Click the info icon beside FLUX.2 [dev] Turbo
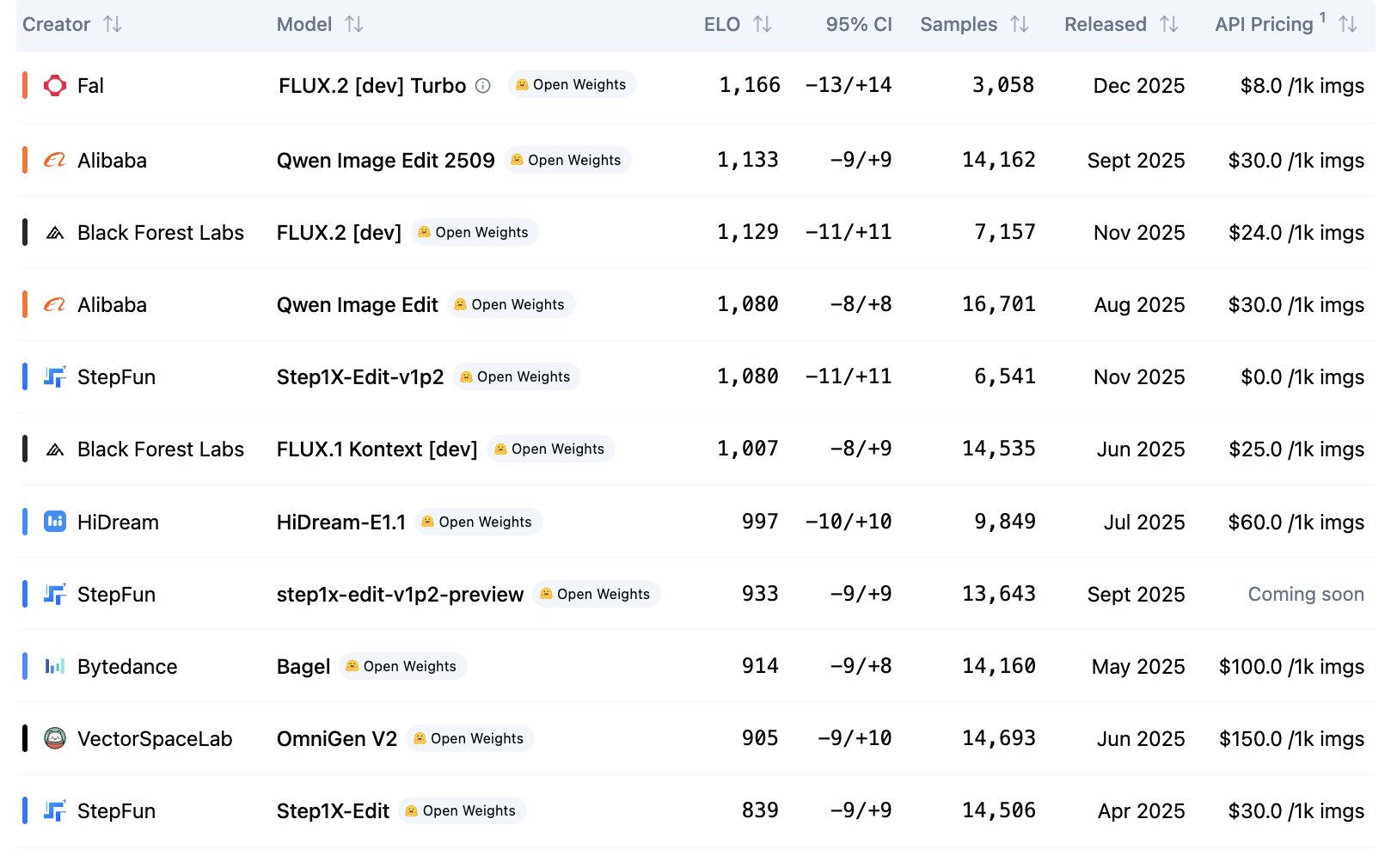1391x868 pixels. point(483,86)
